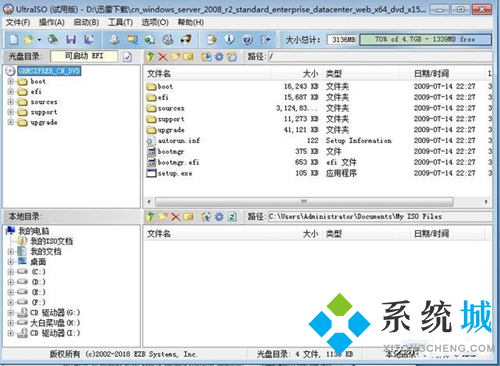Open the 帮助(H) menu
Image resolution: width=500 pixels, height=366 pixels.
pos(191,23)
